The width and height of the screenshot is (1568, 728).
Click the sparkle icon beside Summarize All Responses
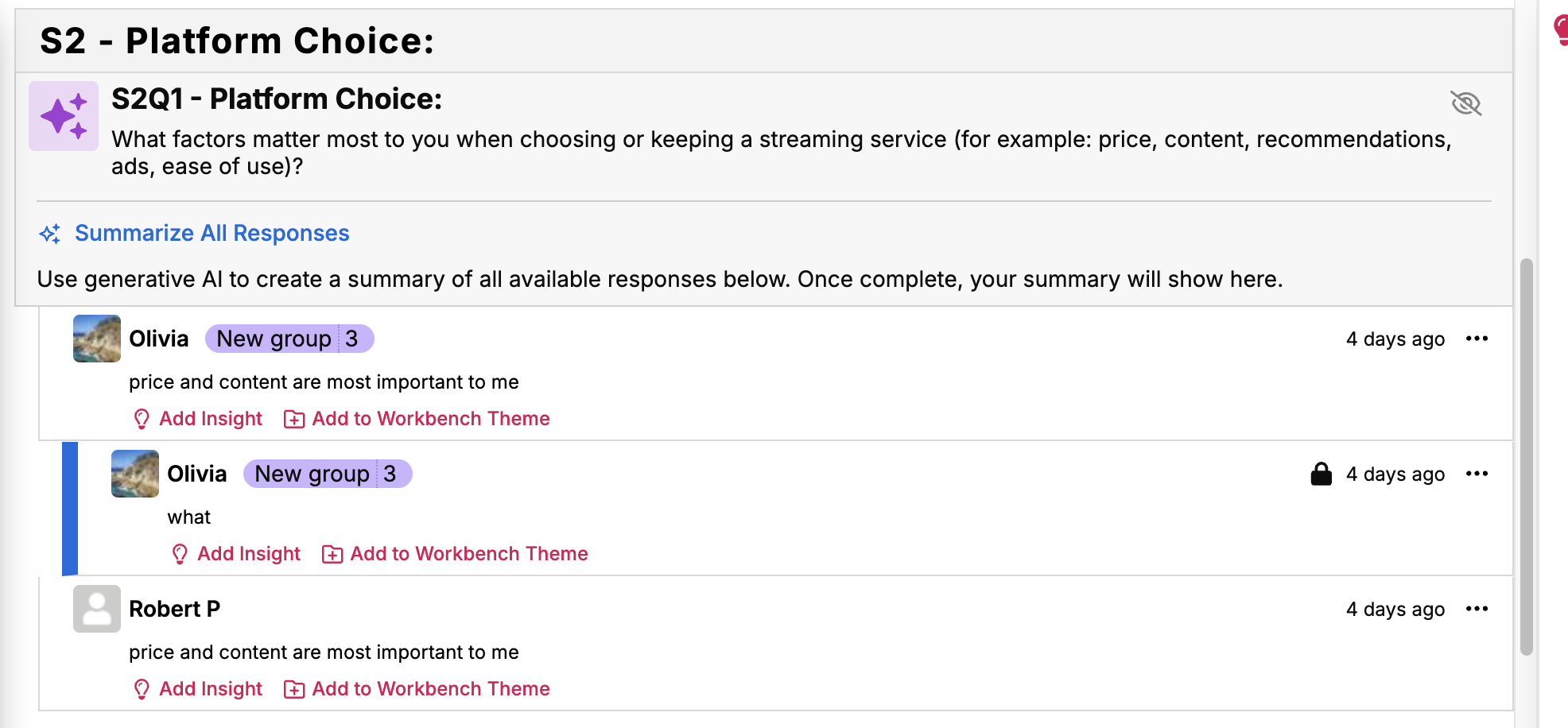click(x=50, y=234)
